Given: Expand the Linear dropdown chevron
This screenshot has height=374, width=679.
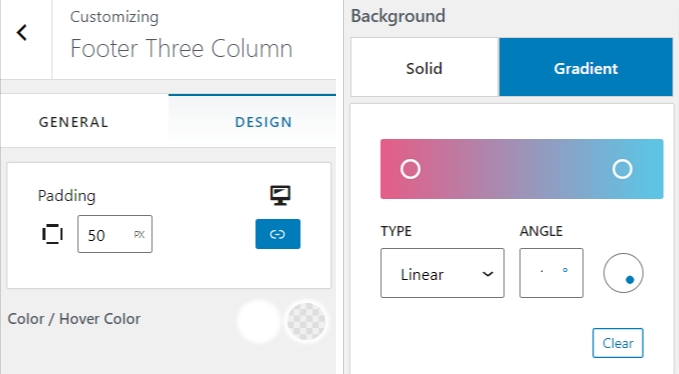Looking at the screenshot, I should coord(488,274).
